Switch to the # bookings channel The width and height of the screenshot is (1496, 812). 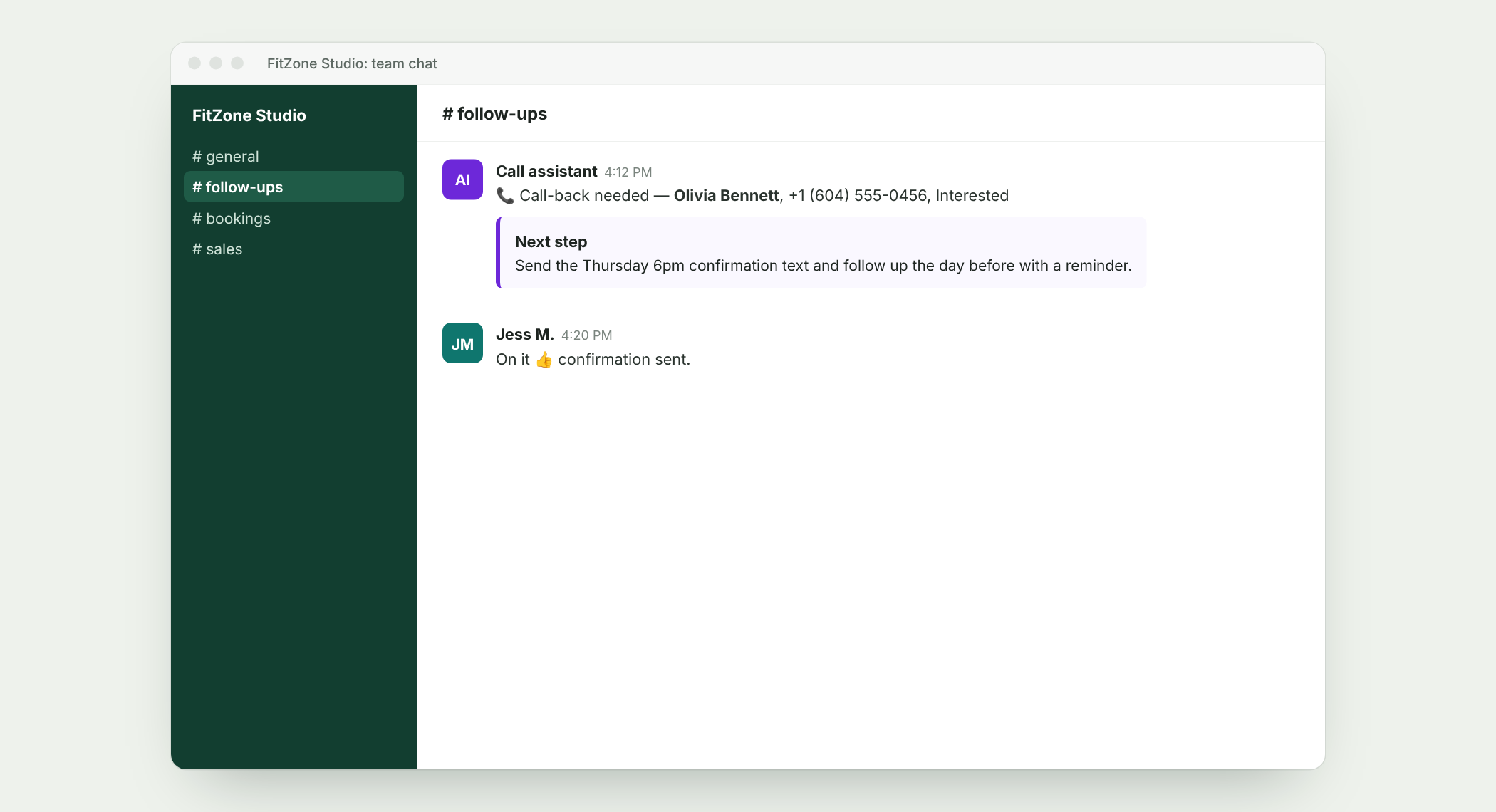pos(294,218)
